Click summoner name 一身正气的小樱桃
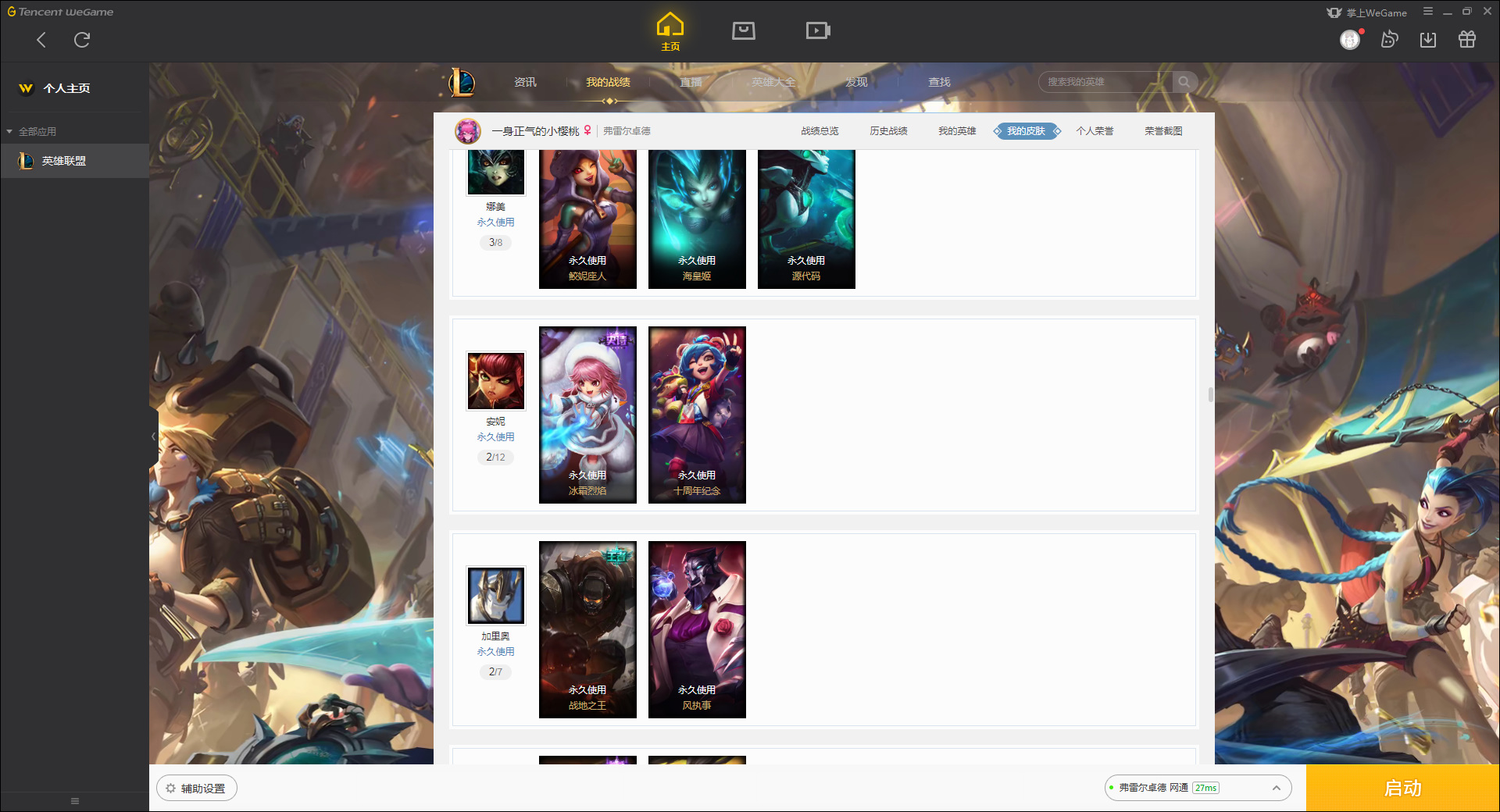This screenshot has width=1500, height=812. pyautogui.click(x=535, y=131)
